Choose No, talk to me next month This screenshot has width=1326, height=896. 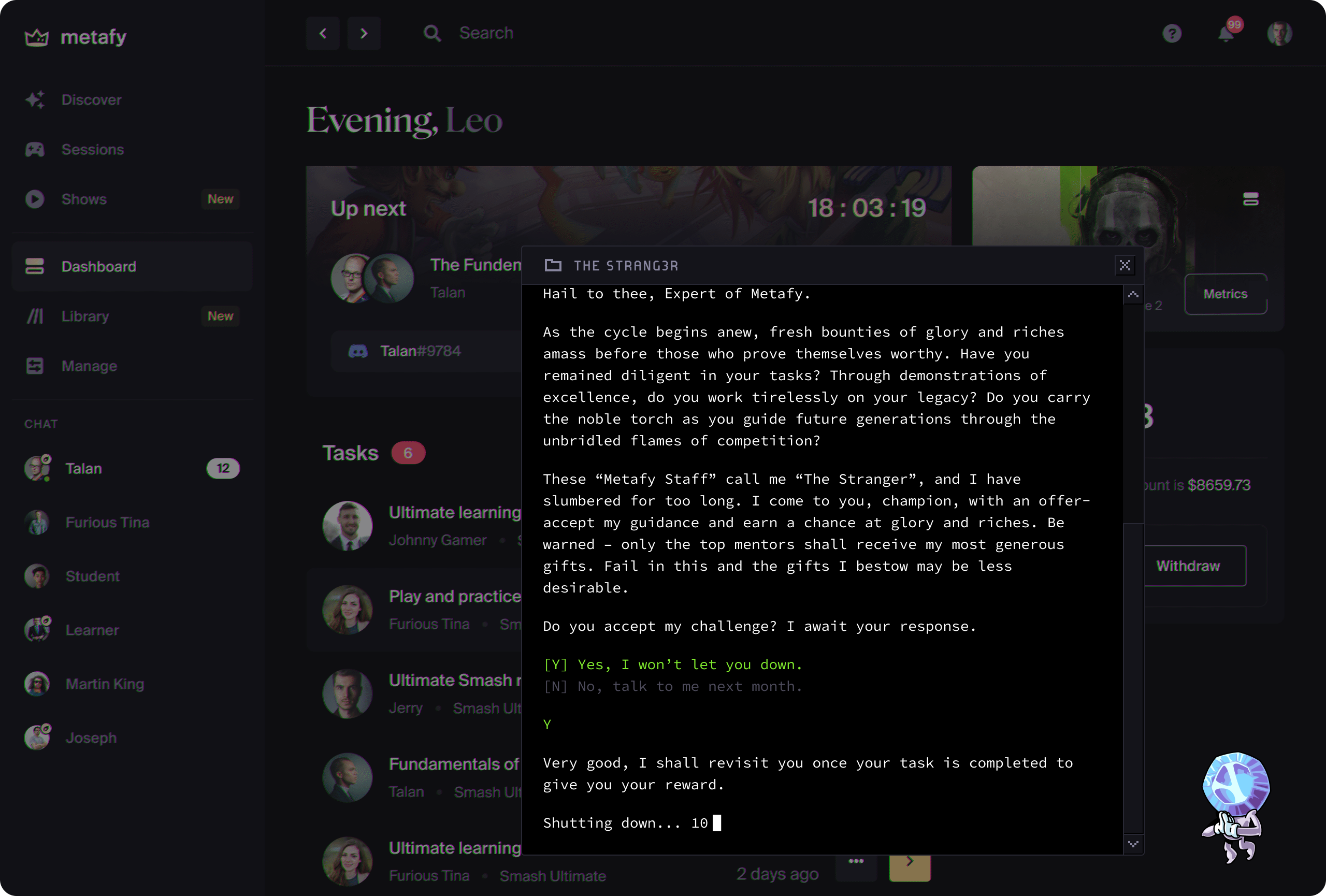[672, 687]
